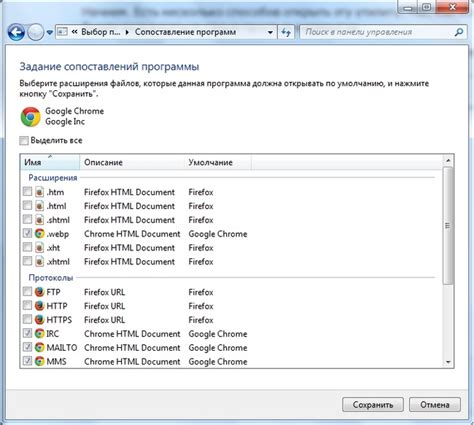
Task: Open recent pages dropdown beside nav arrows
Action: [49, 33]
